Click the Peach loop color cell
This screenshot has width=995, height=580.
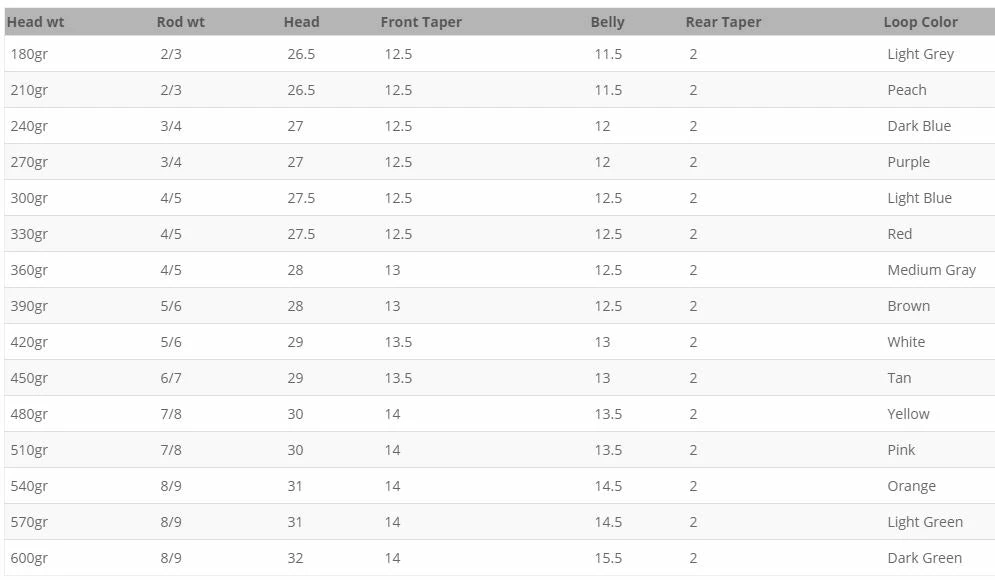pos(907,90)
